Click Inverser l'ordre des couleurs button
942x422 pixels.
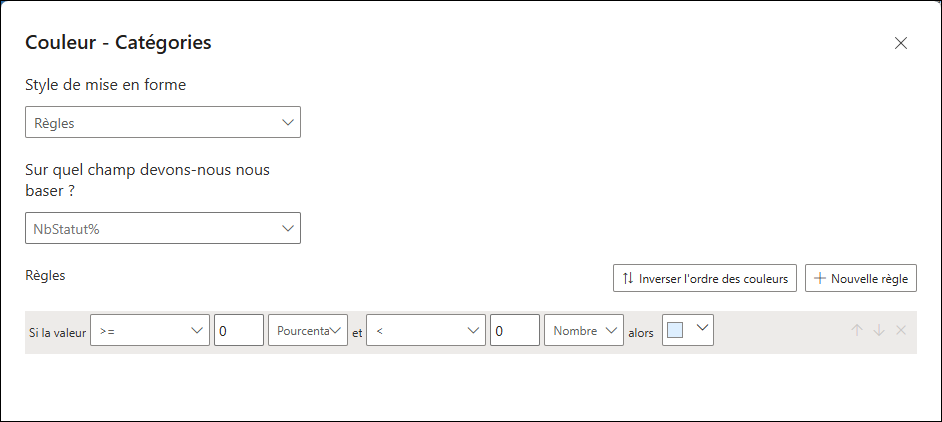[x=705, y=279]
